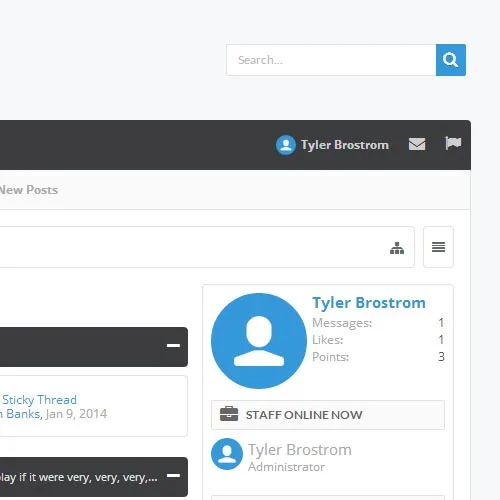The image size is (500, 500).
Task: Open blue Tyler Brostrom profile name link
Action: pos(369,303)
